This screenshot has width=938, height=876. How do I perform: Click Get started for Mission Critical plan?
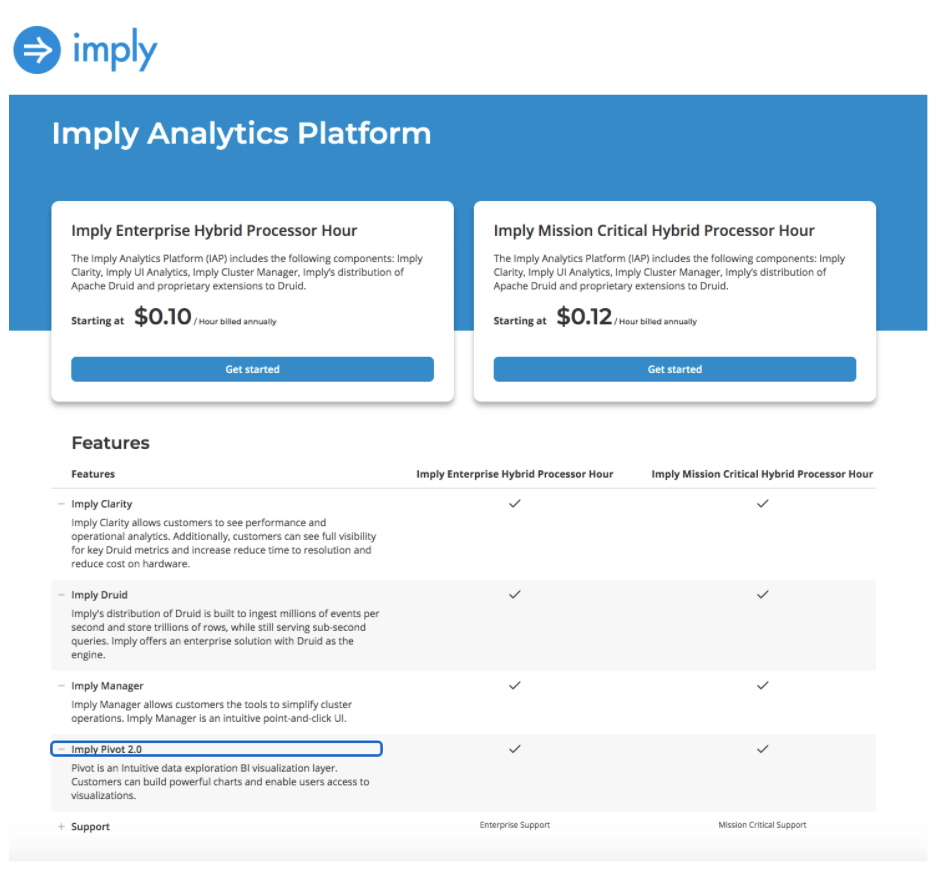coord(675,369)
